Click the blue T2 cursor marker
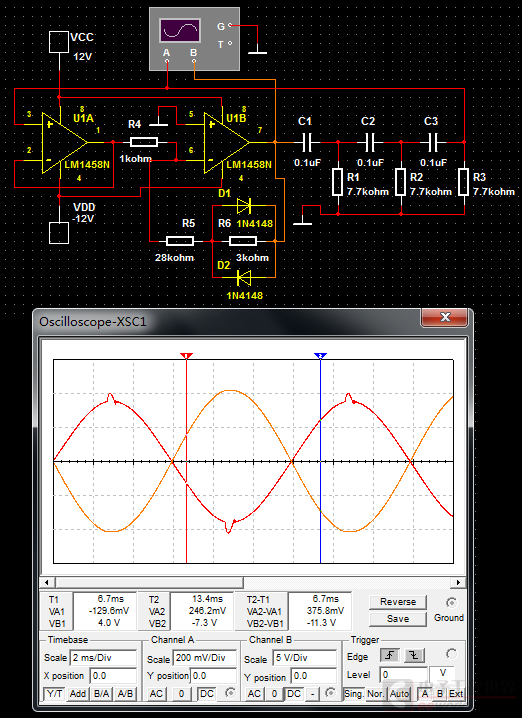522x718 pixels. coord(320,356)
